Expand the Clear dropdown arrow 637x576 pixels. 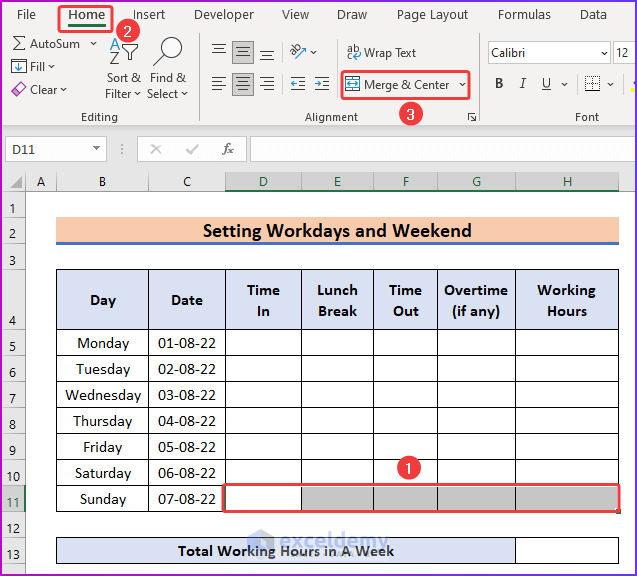click(63, 89)
